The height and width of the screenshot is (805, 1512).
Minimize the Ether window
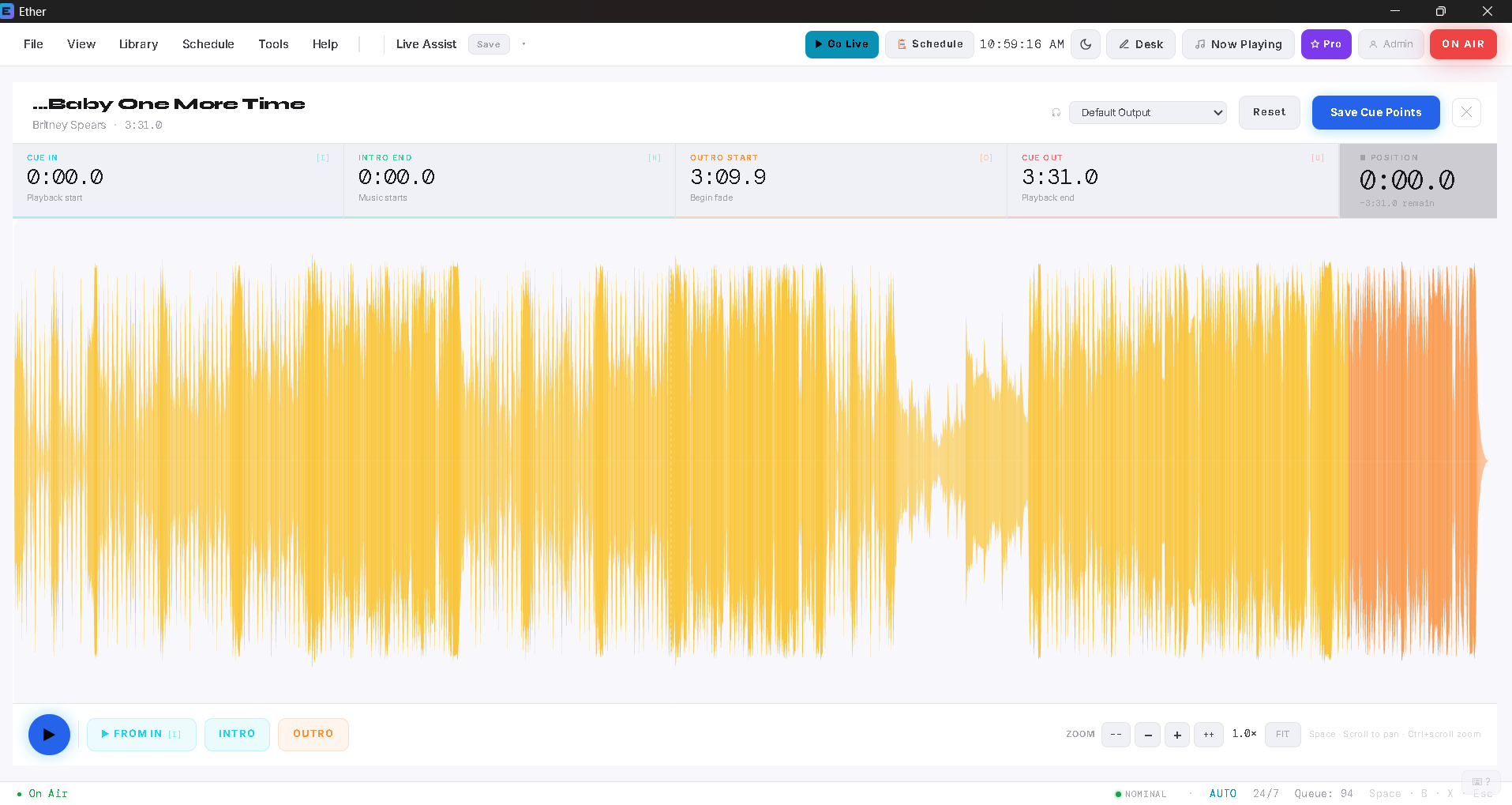pos(1395,11)
